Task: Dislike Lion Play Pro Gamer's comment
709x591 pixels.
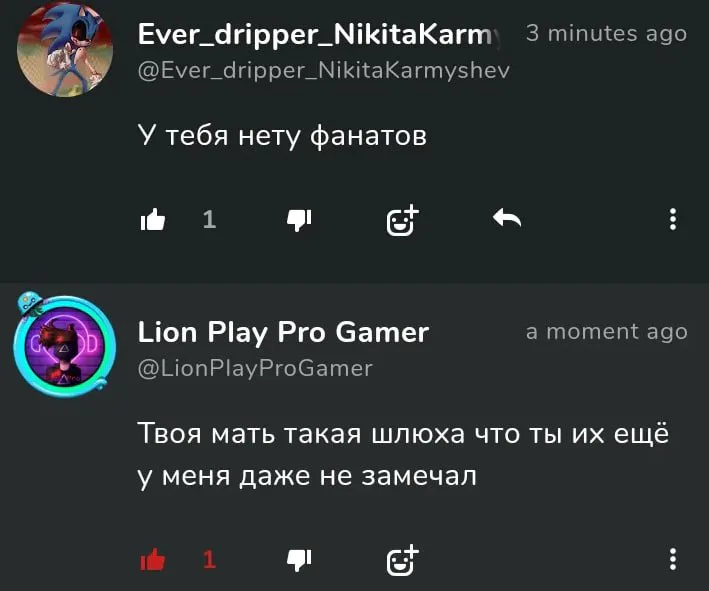Action: coord(299,561)
